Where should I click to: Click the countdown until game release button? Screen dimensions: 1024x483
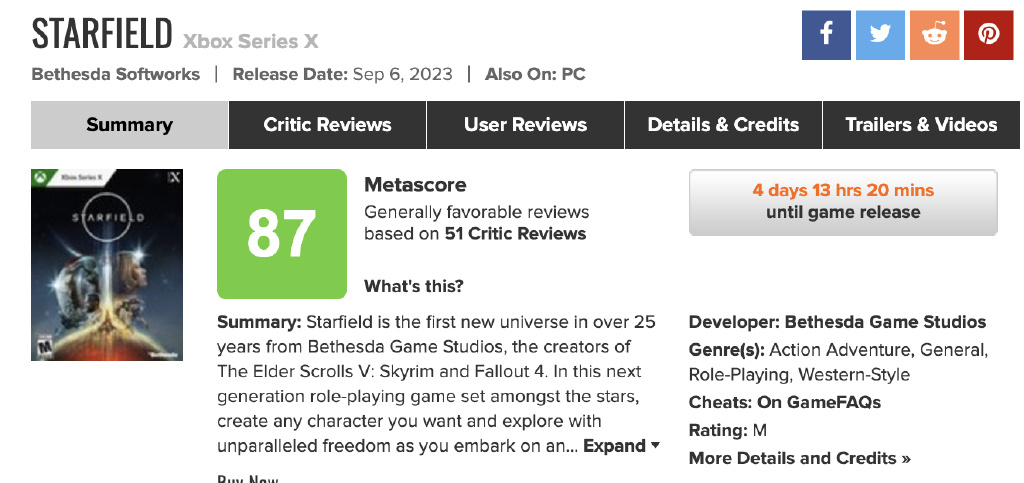click(843, 202)
